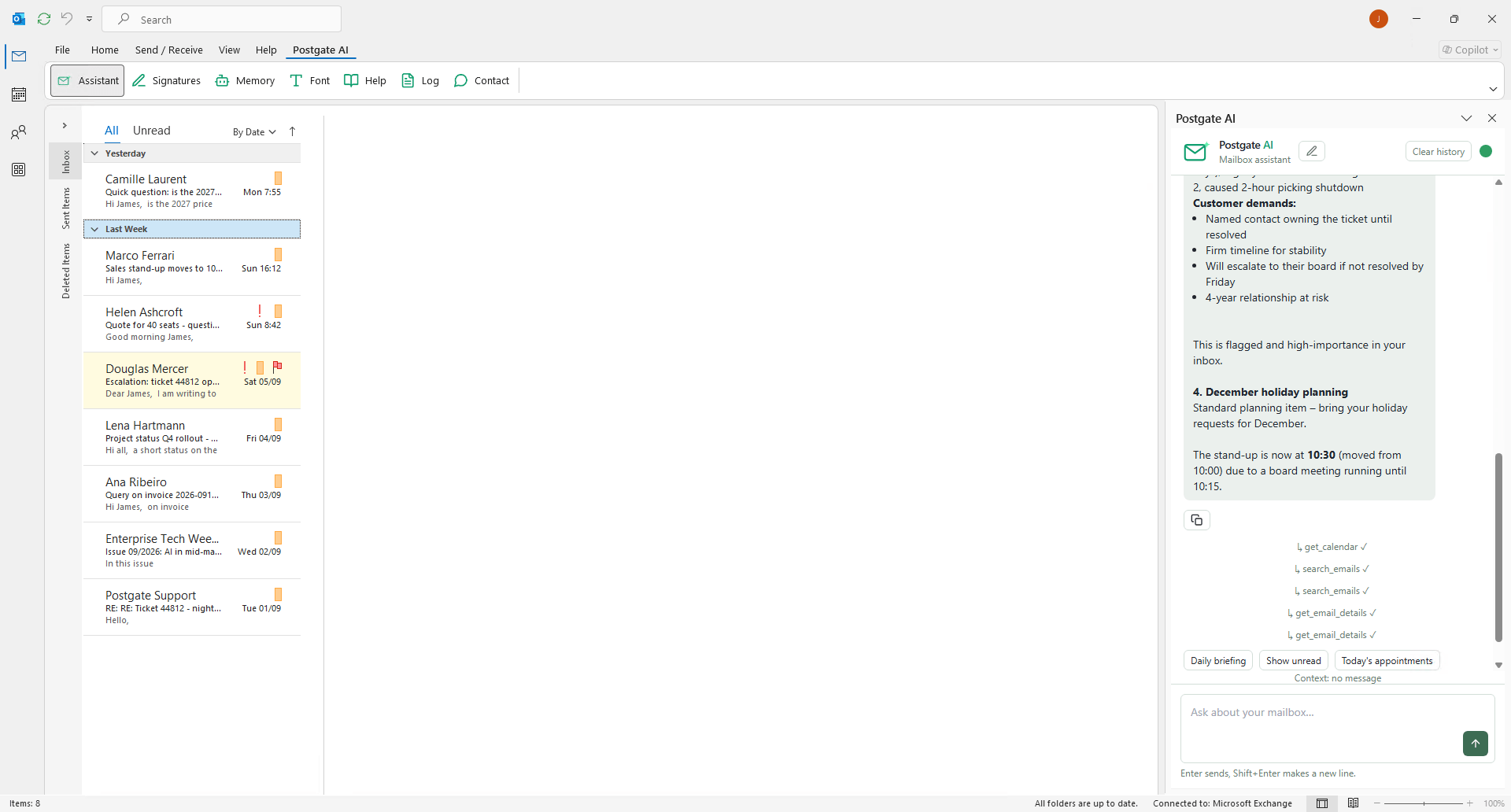Click the zoom slider in the status bar
The width and height of the screenshot is (1511, 812).
(1423, 803)
